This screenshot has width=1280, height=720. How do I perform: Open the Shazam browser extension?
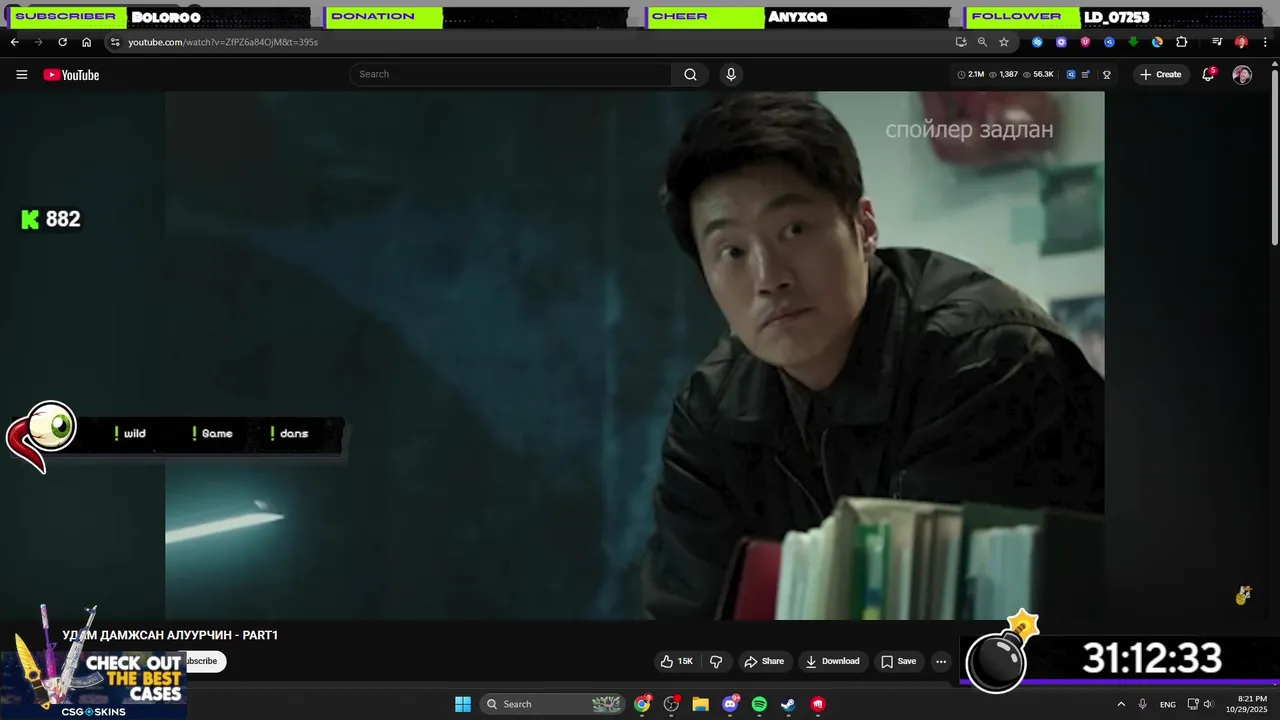coord(1037,42)
